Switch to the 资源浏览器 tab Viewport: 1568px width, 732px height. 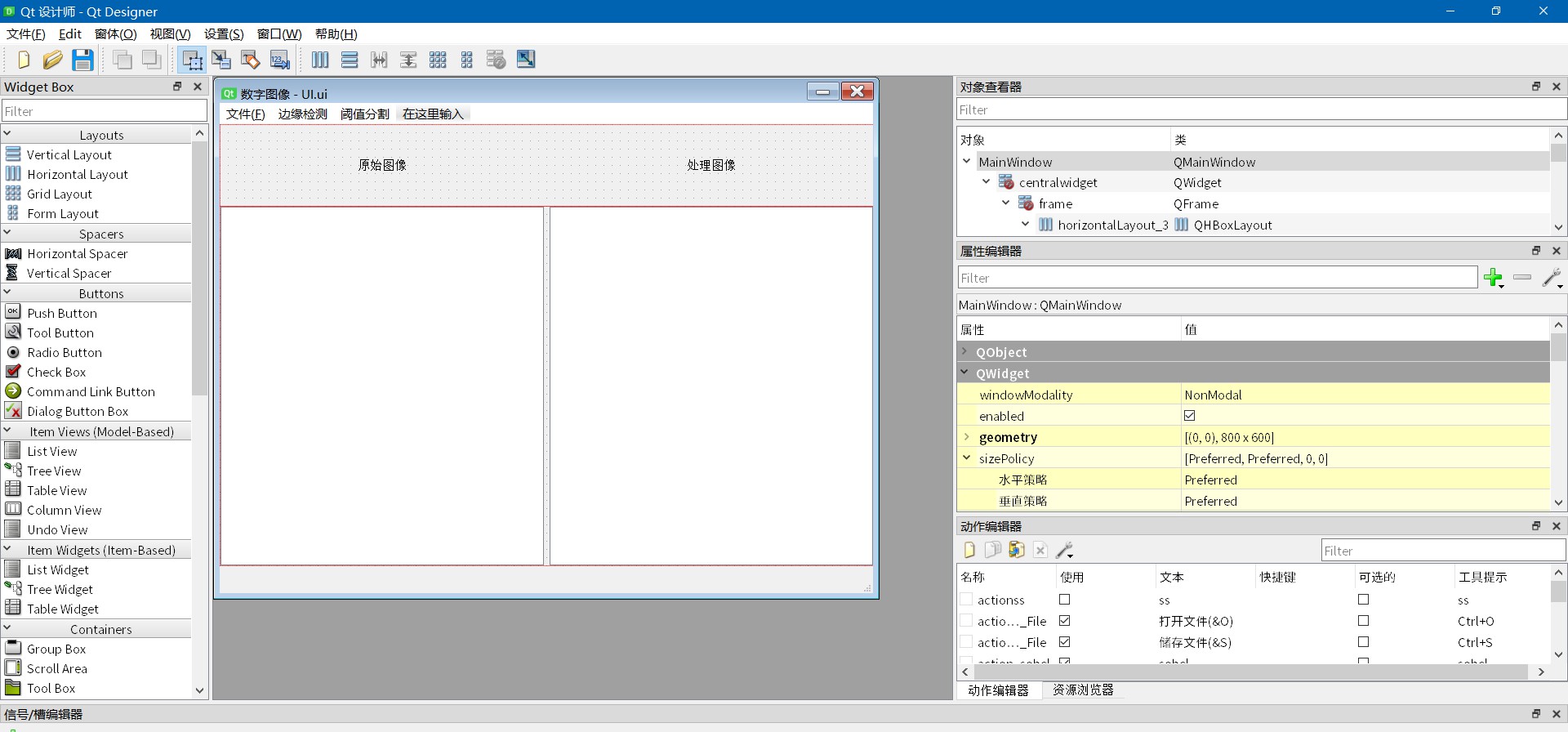[x=1083, y=690]
